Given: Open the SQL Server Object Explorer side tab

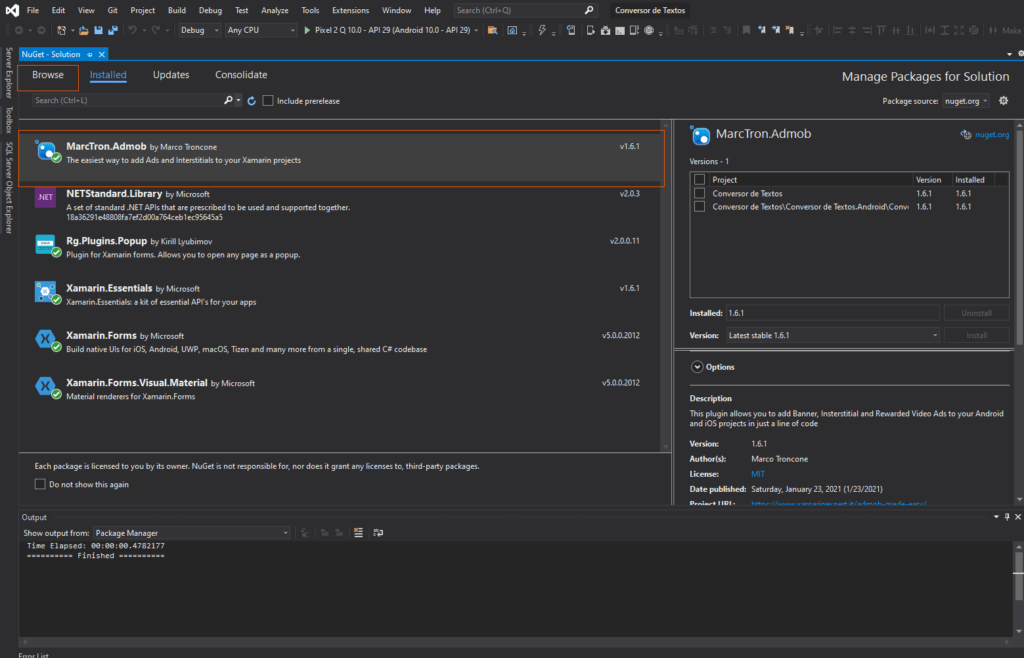Looking at the screenshot, I should (x=8, y=187).
